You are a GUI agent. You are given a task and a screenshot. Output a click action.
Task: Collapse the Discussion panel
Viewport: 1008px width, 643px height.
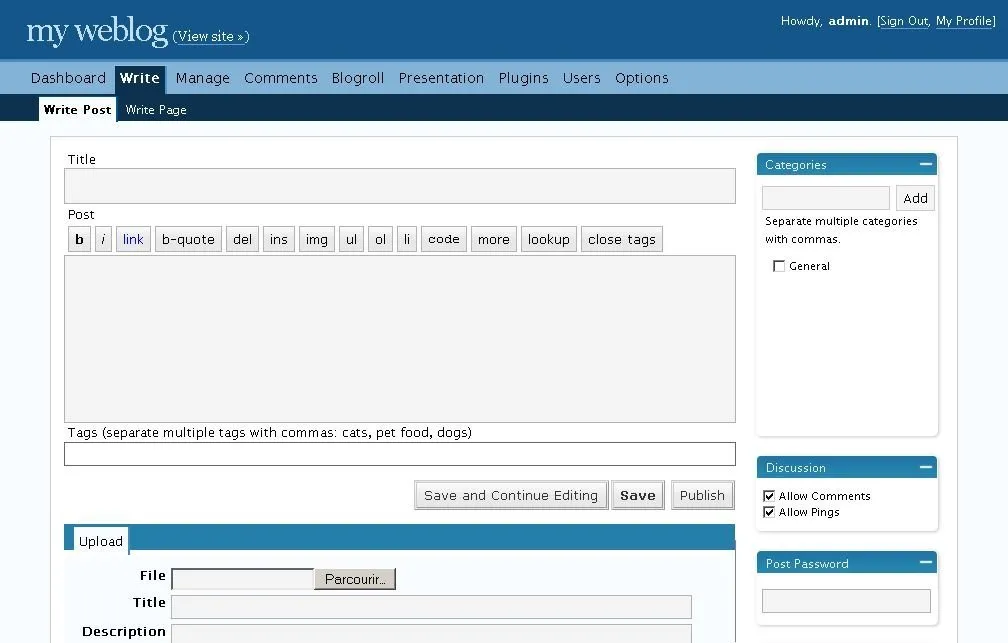927,467
